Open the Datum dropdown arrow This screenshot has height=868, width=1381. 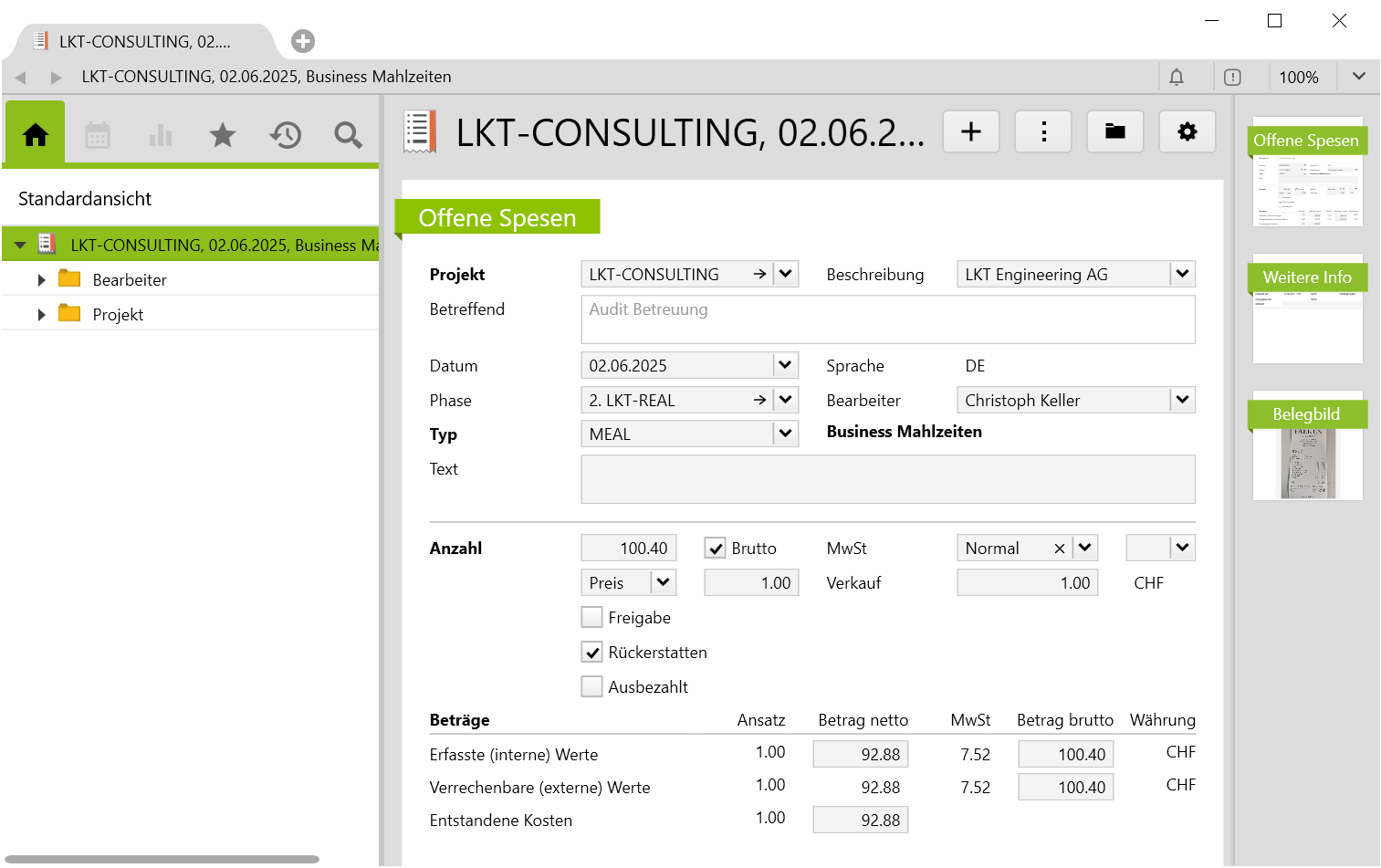pyautogui.click(x=785, y=365)
